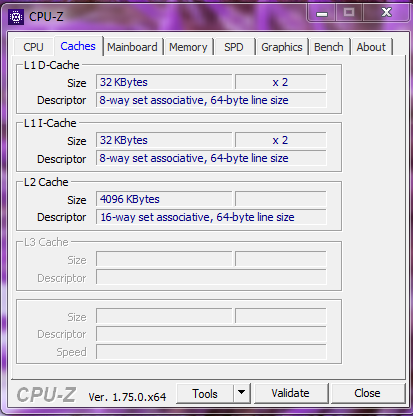The width and height of the screenshot is (413, 416).
Task: Click the CPU-Z application icon in title bar
Action: point(16,17)
